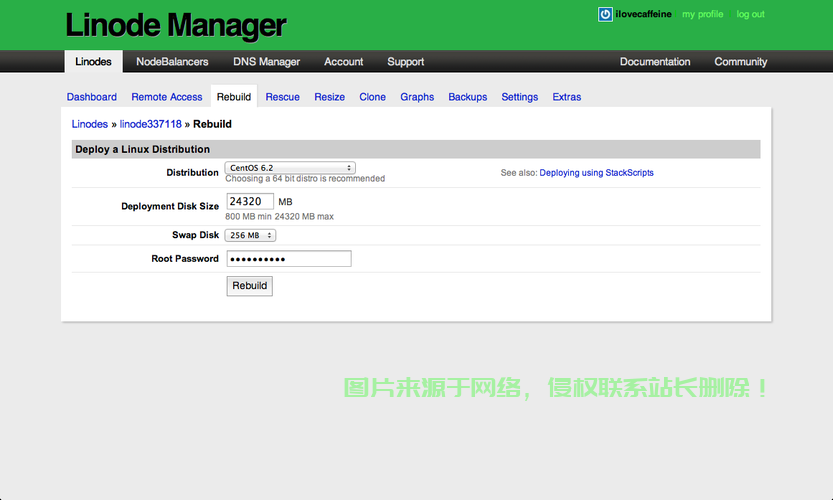The image size is (833, 500).
Task: Switch to the Dashboard tab
Action: (92, 97)
